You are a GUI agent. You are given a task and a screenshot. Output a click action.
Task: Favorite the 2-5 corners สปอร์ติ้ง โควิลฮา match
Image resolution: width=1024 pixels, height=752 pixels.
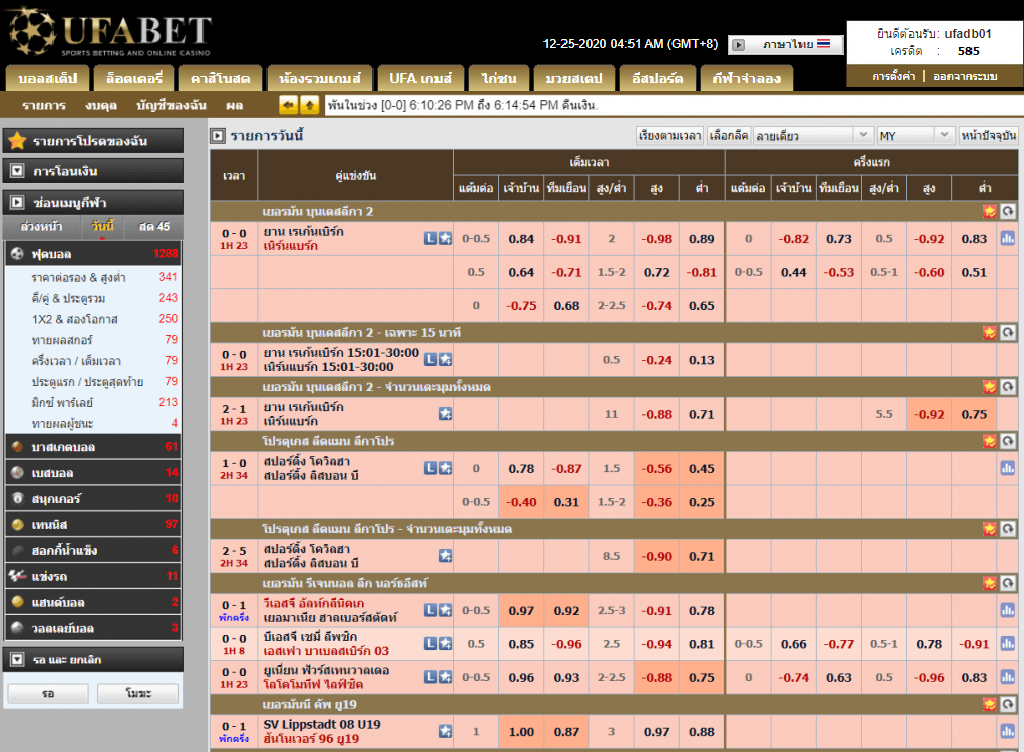coord(445,556)
